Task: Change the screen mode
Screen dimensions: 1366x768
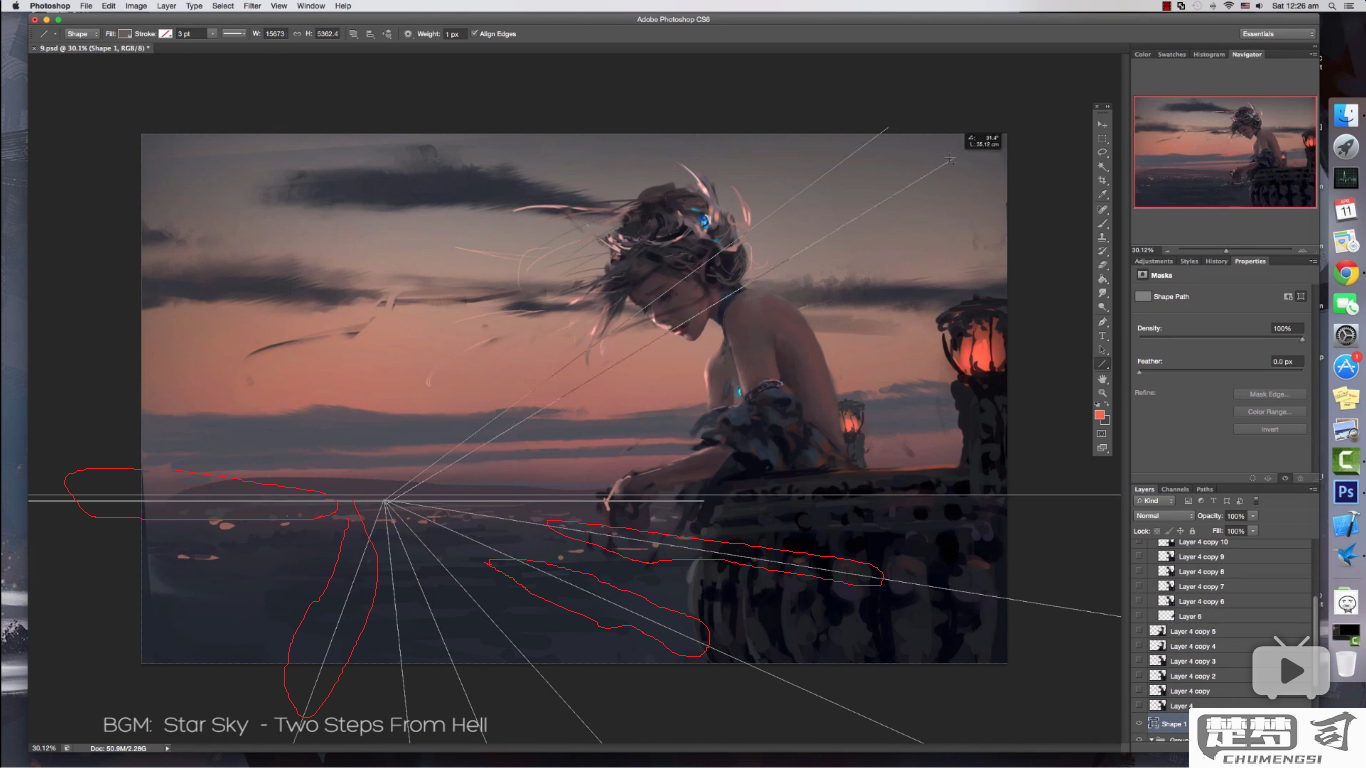Action: (1102, 449)
